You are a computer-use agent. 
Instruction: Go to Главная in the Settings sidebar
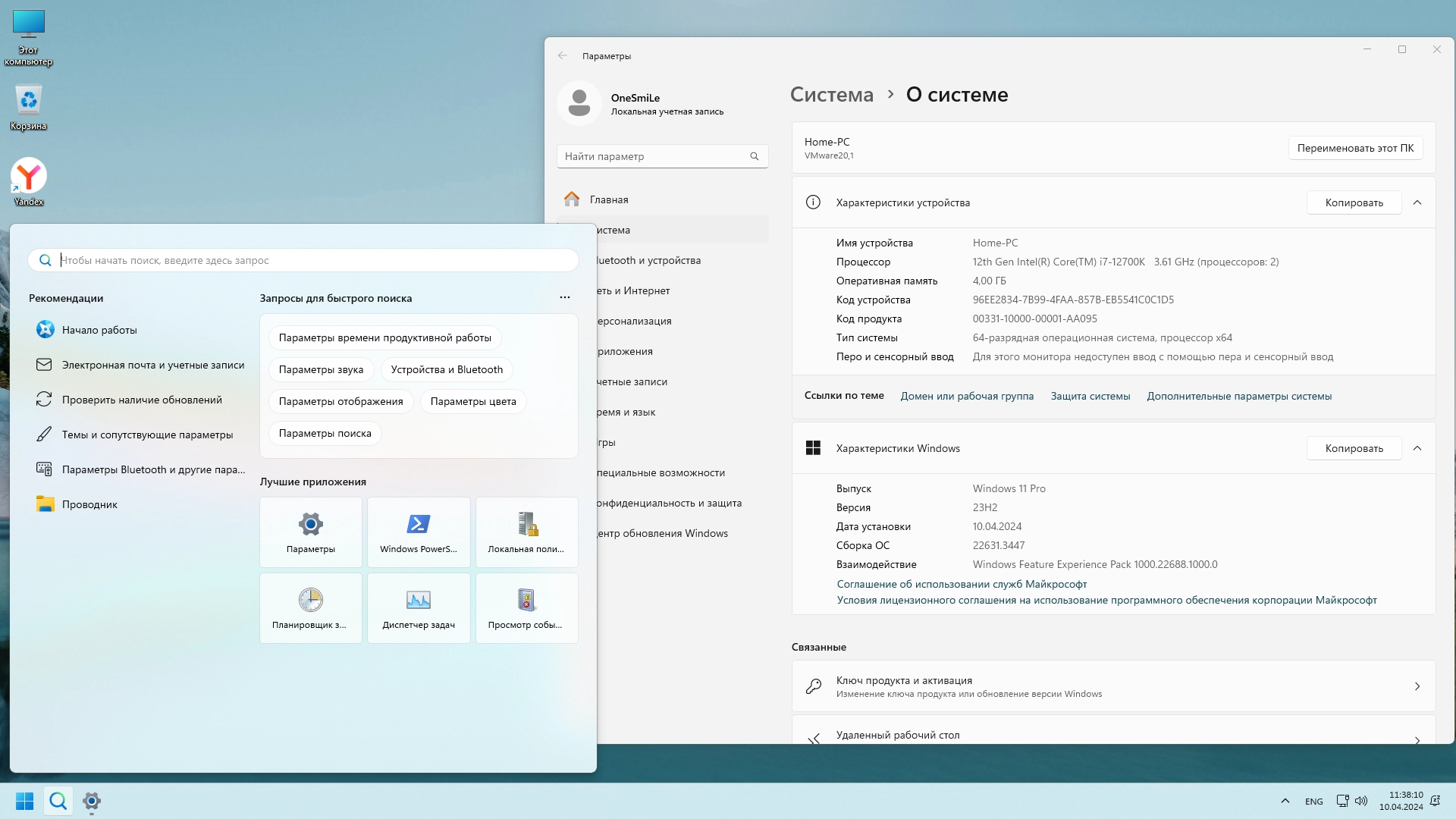[x=609, y=199]
